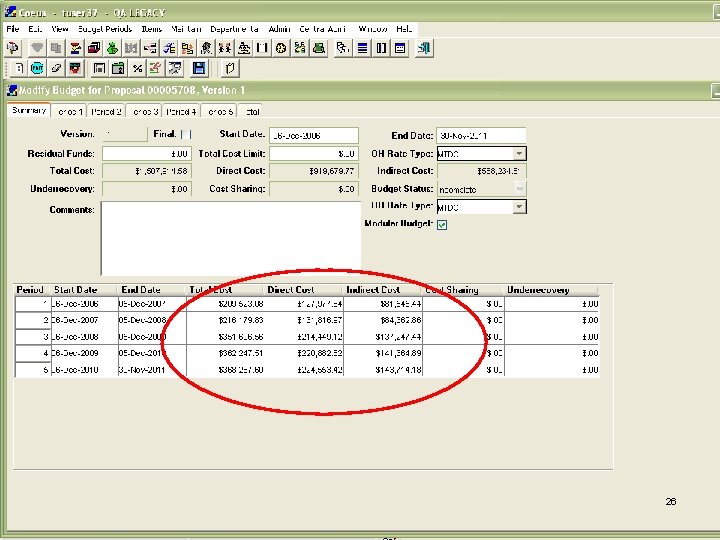This screenshot has width=720, height=540.
Task: Open the Help menu
Action: (404, 29)
